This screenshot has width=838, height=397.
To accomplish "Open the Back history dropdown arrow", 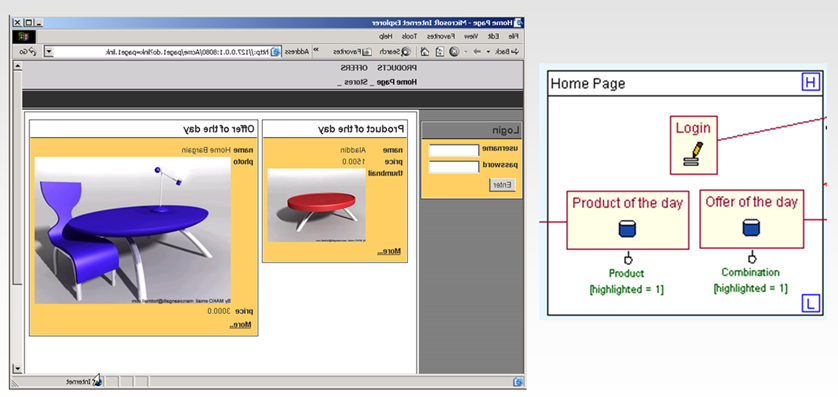I will point(488,52).
